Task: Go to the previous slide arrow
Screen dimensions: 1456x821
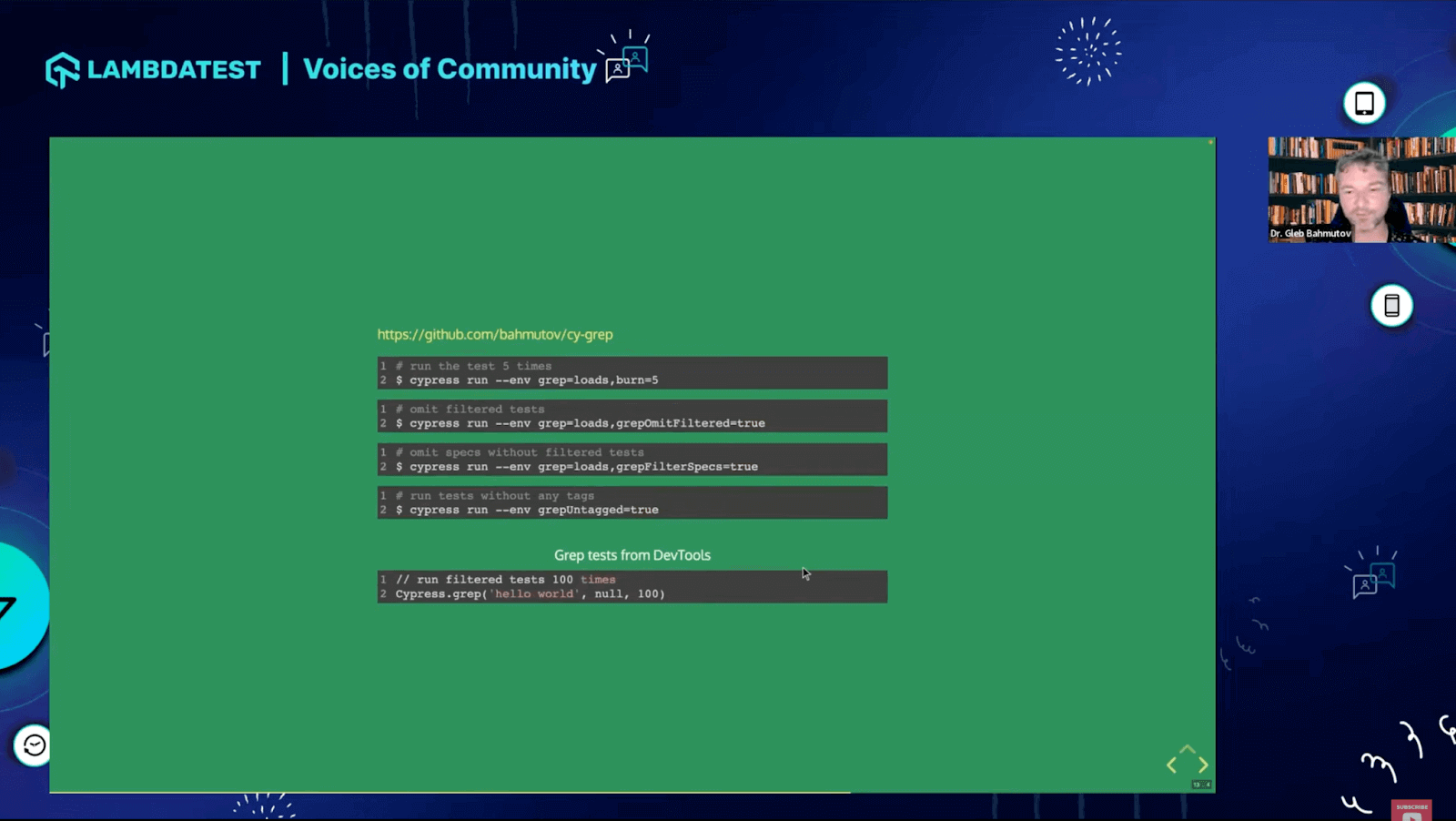Action: pyautogui.click(x=1172, y=765)
